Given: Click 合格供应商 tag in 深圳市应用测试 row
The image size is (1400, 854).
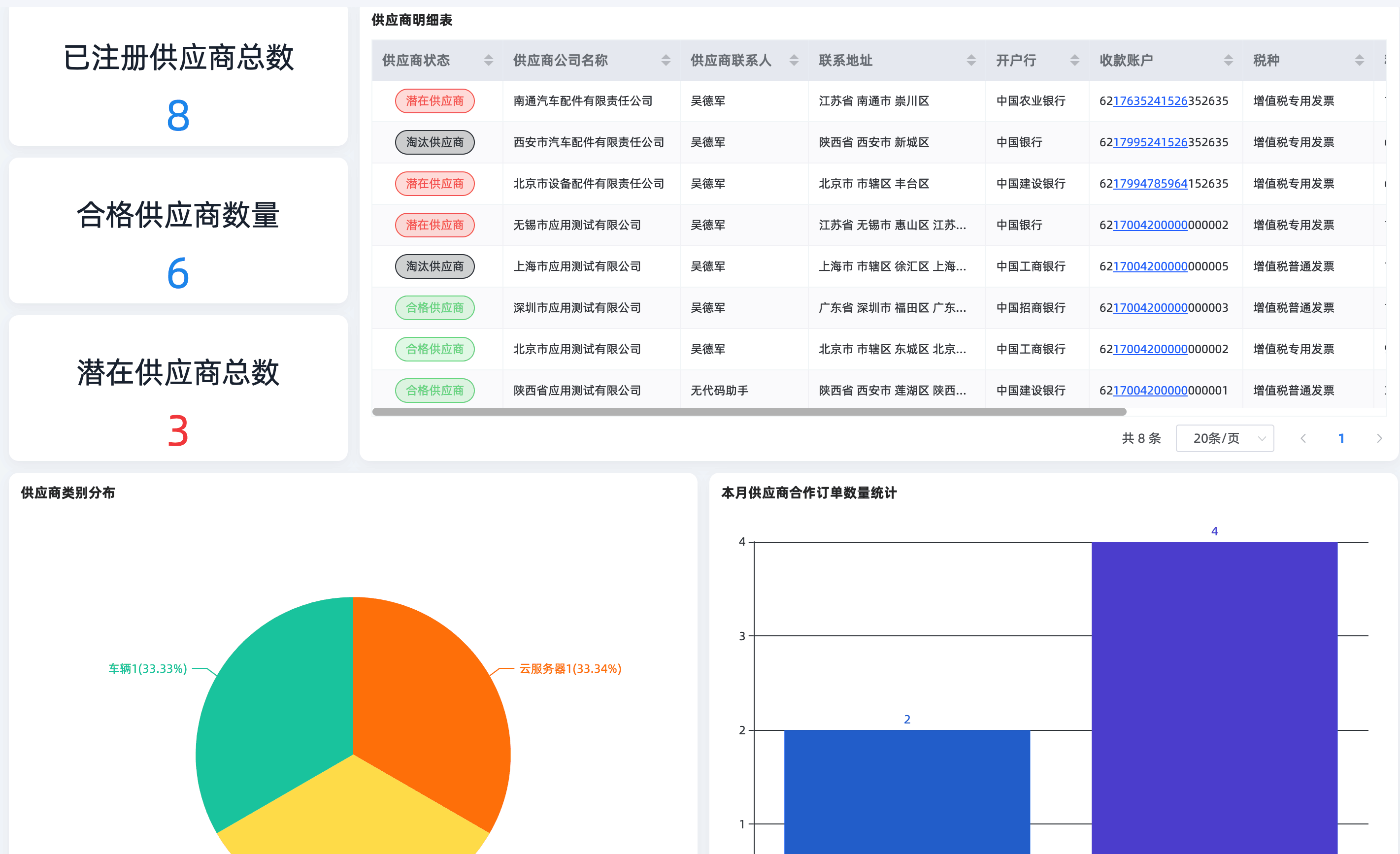Looking at the screenshot, I should (434, 307).
